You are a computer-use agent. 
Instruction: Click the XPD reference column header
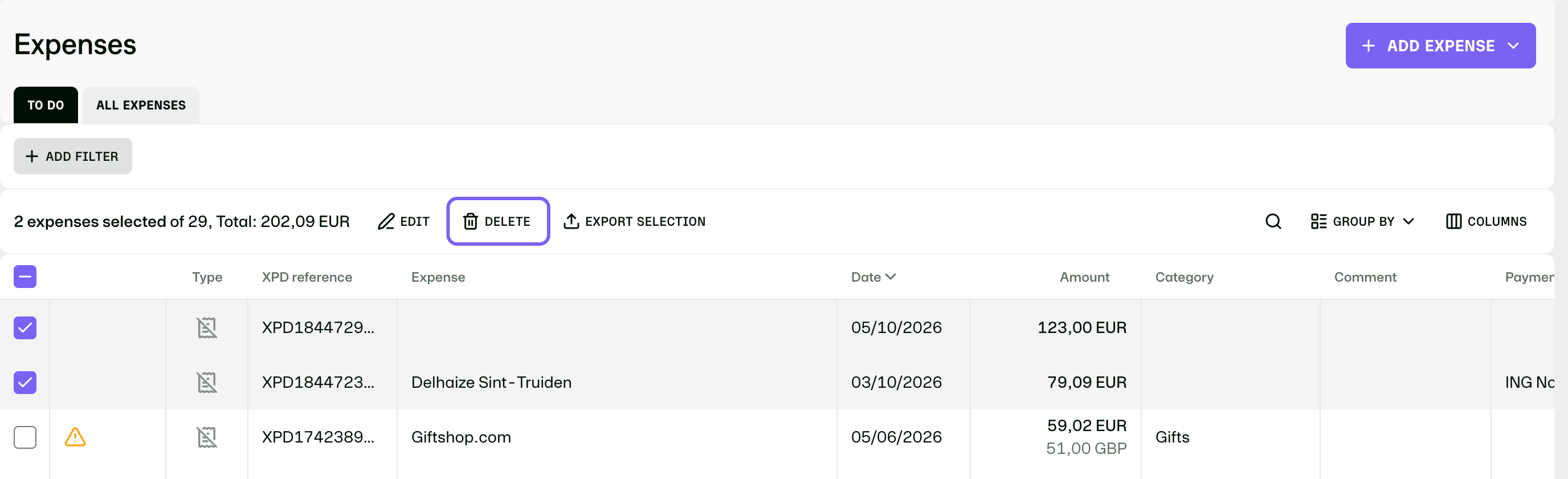coord(307,277)
